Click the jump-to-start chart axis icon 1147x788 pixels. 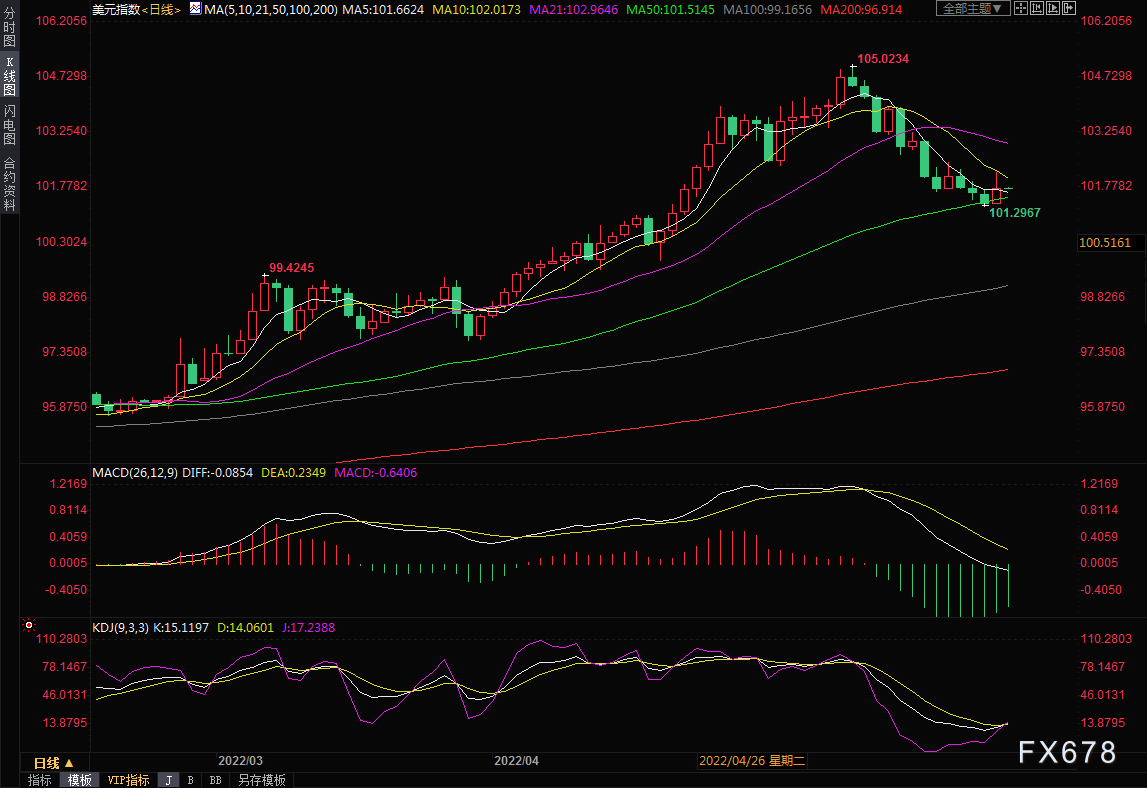coord(1037,8)
